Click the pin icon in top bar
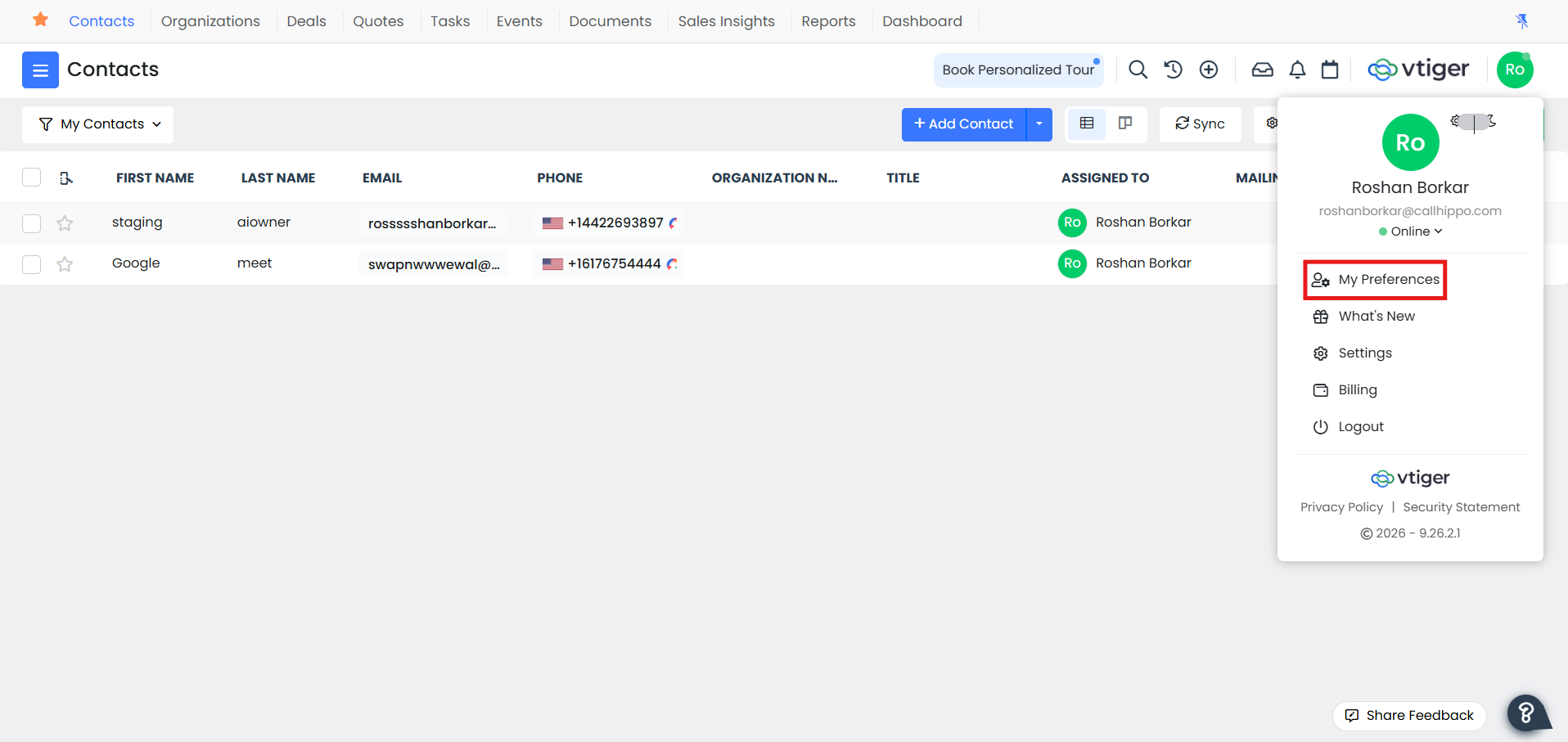 [x=1522, y=21]
